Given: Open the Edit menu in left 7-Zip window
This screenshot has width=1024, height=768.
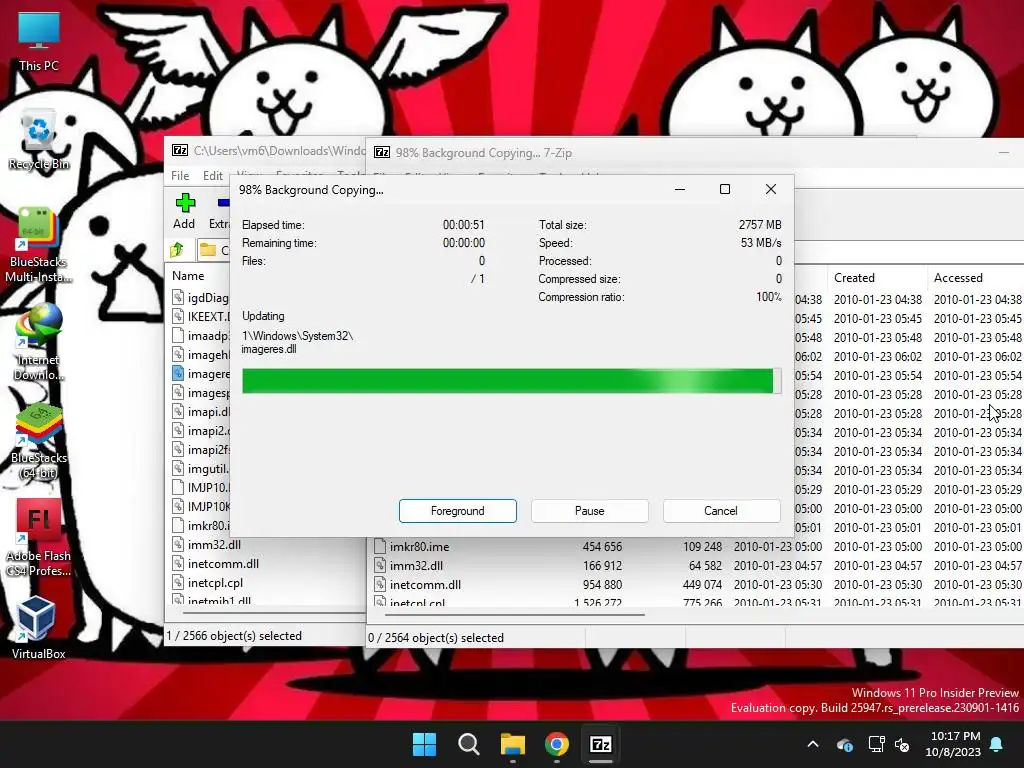Looking at the screenshot, I should 213,176.
